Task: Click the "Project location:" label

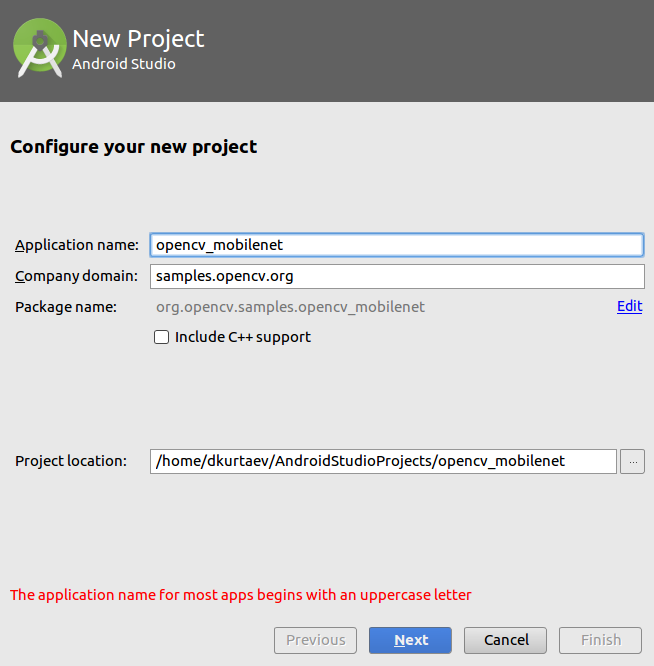Action: (71, 461)
